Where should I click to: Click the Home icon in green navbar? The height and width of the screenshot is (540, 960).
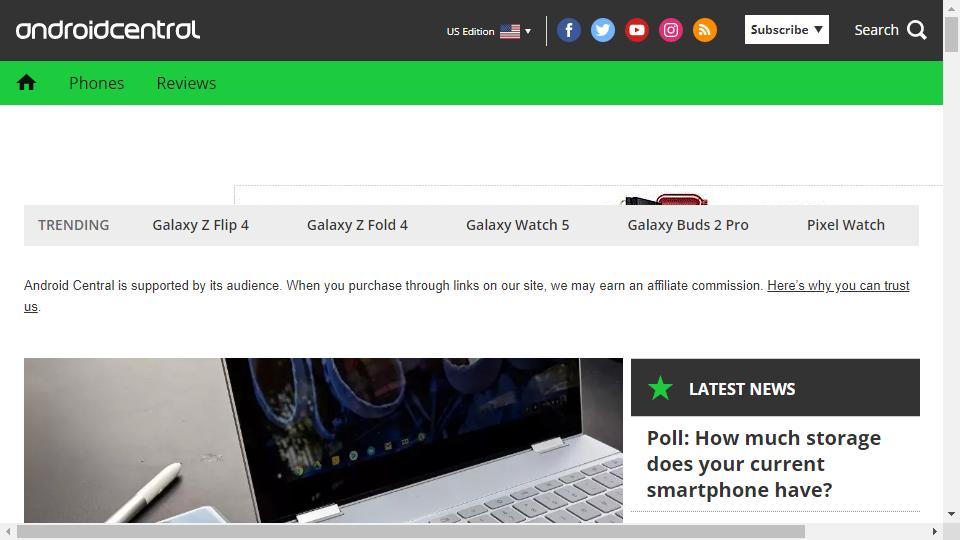(x=26, y=83)
